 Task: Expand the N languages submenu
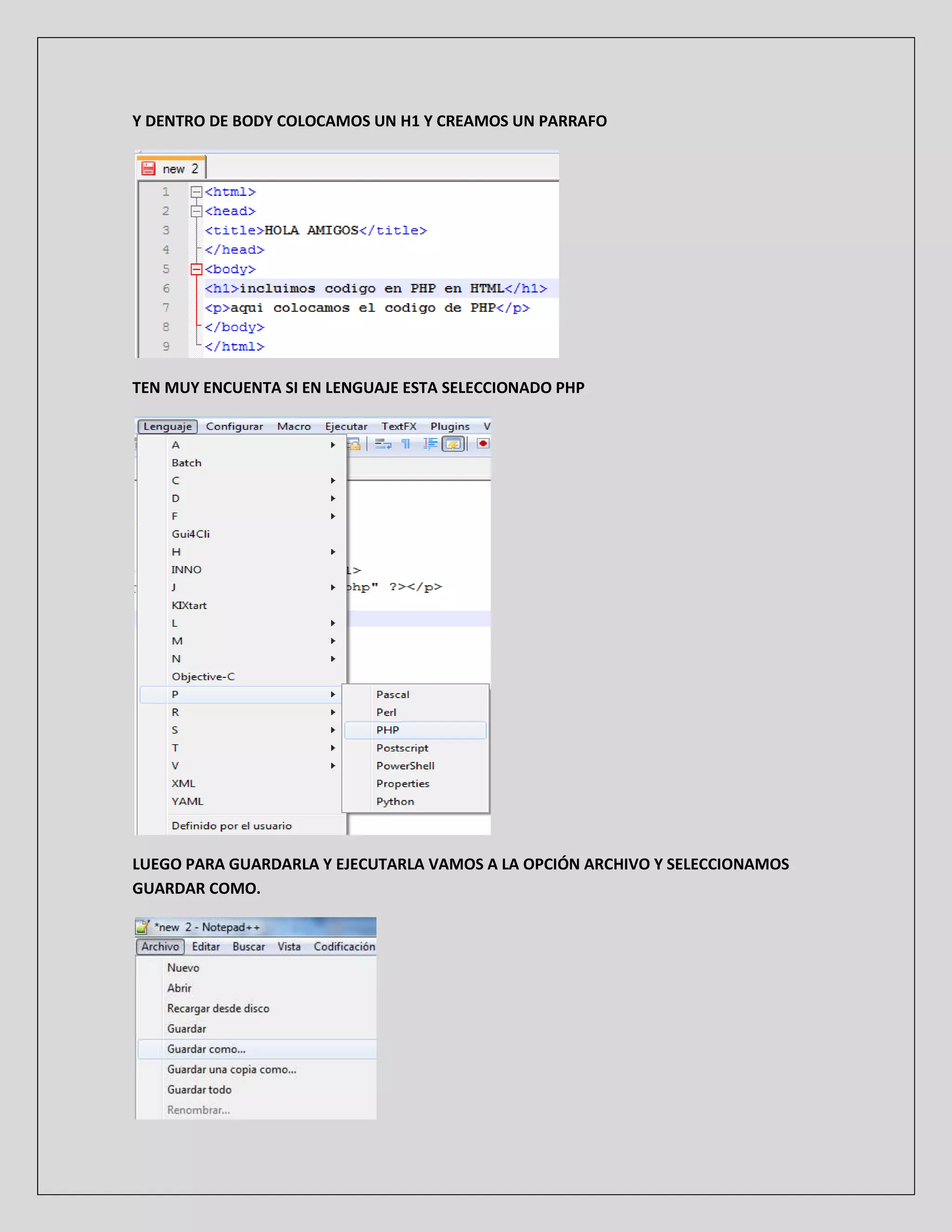(242, 658)
